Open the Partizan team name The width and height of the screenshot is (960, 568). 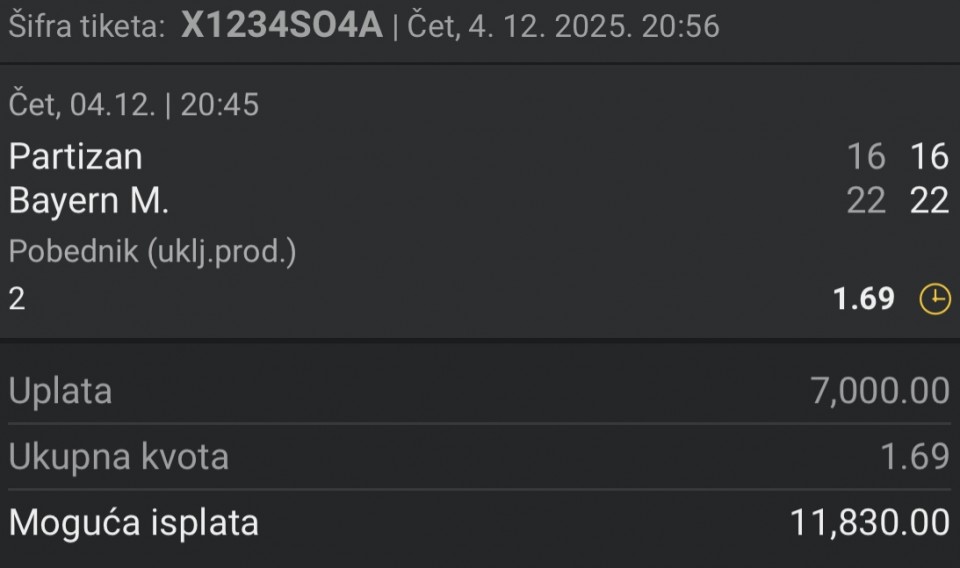76,156
